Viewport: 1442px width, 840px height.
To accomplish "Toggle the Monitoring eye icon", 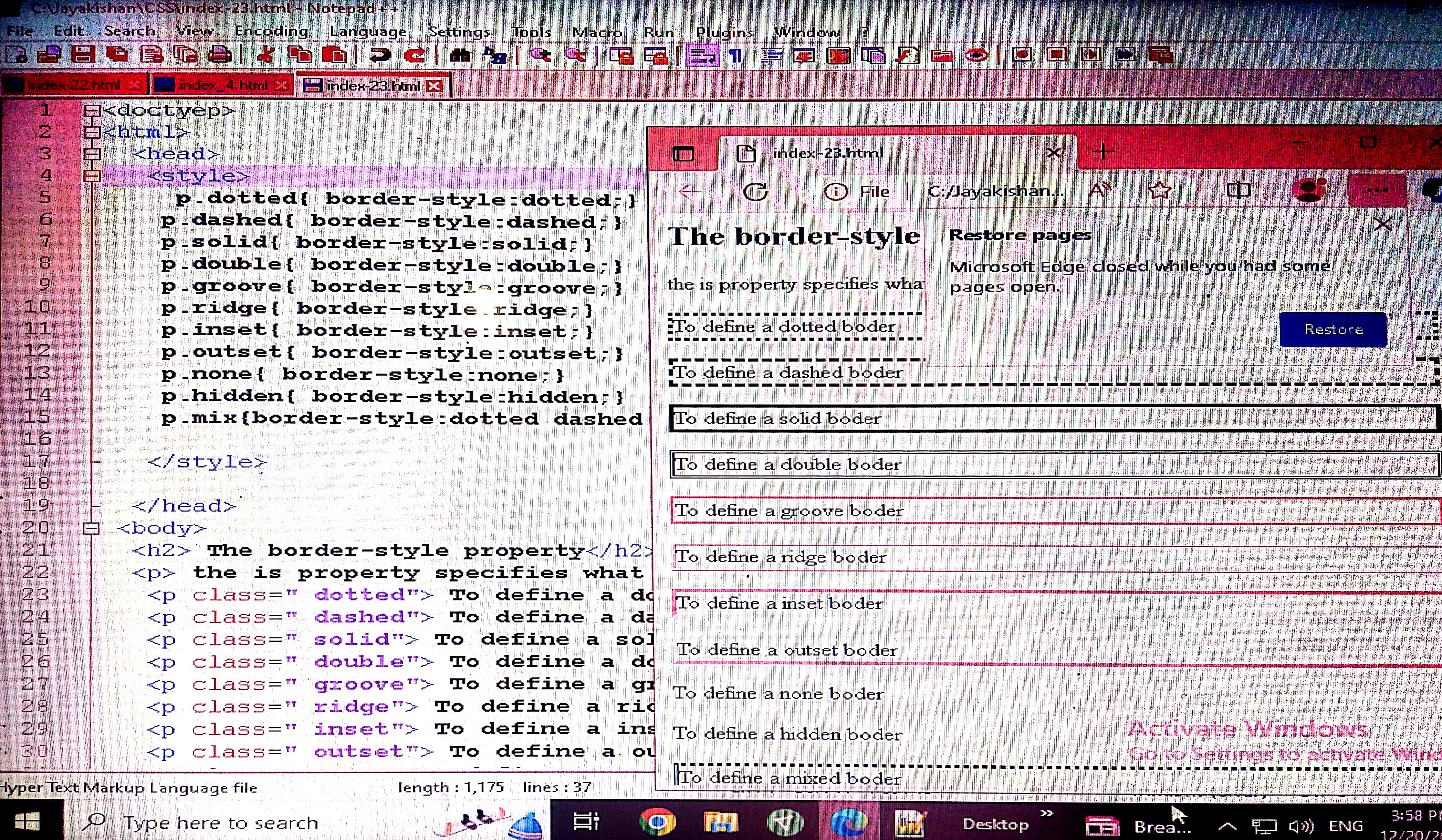I will (x=976, y=55).
